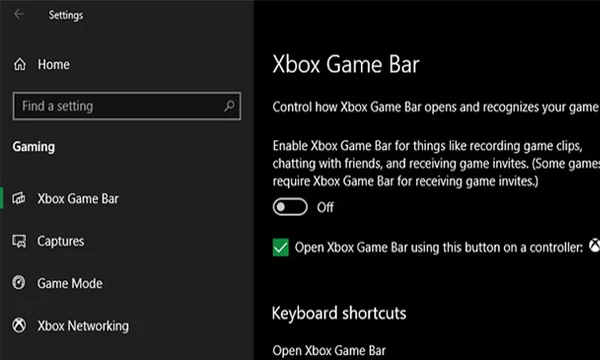Go to Game Mode settings
Image resolution: width=600 pixels, height=360 pixels.
tap(70, 283)
